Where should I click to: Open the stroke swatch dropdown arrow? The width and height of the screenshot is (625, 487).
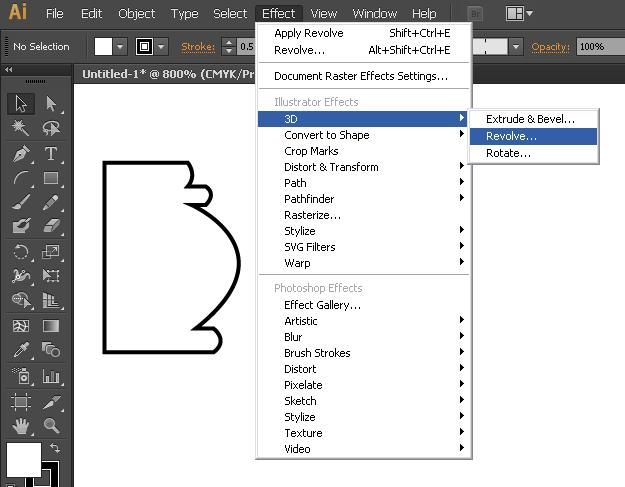pos(161,47)
